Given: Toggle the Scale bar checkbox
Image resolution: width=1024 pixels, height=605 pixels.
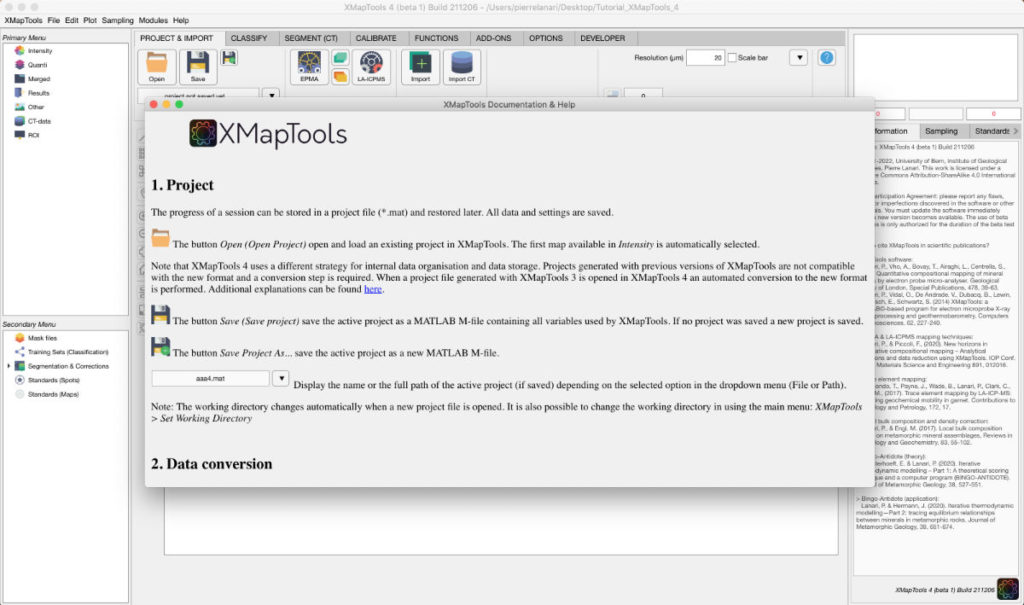Looking at the screenshot, I should 732,57.
